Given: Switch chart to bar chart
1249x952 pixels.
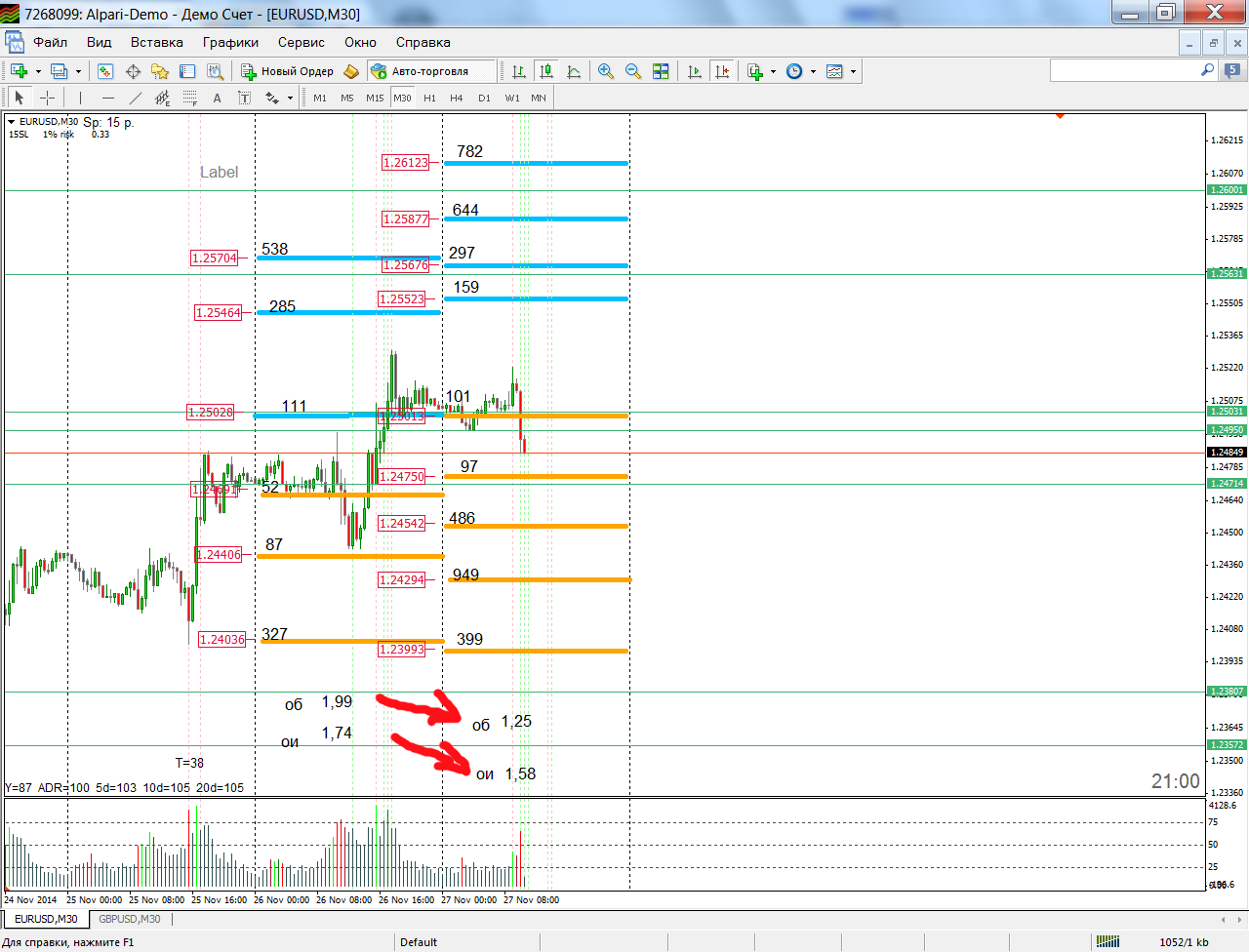Looking at the screenshot, I should 519,71.
